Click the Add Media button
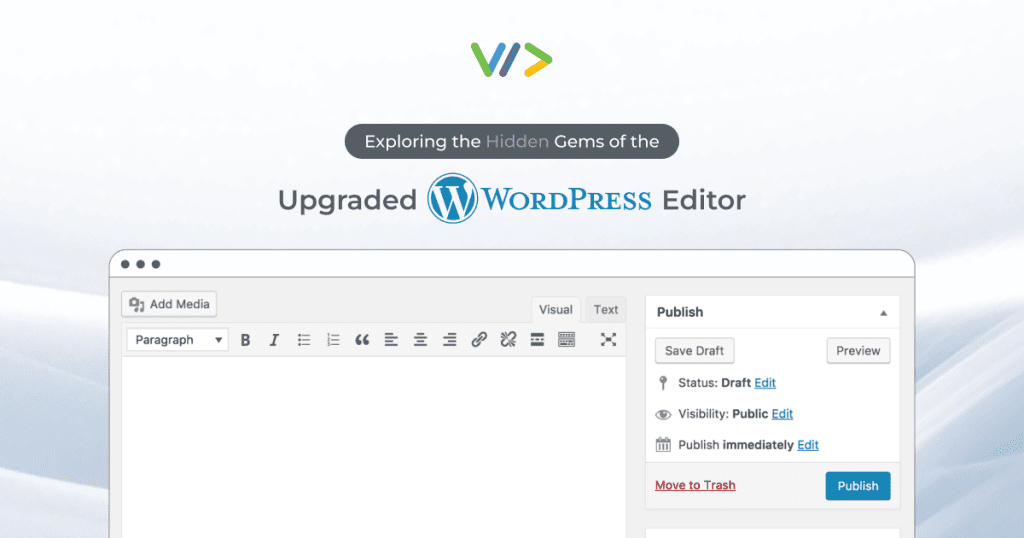 [169, 304]
